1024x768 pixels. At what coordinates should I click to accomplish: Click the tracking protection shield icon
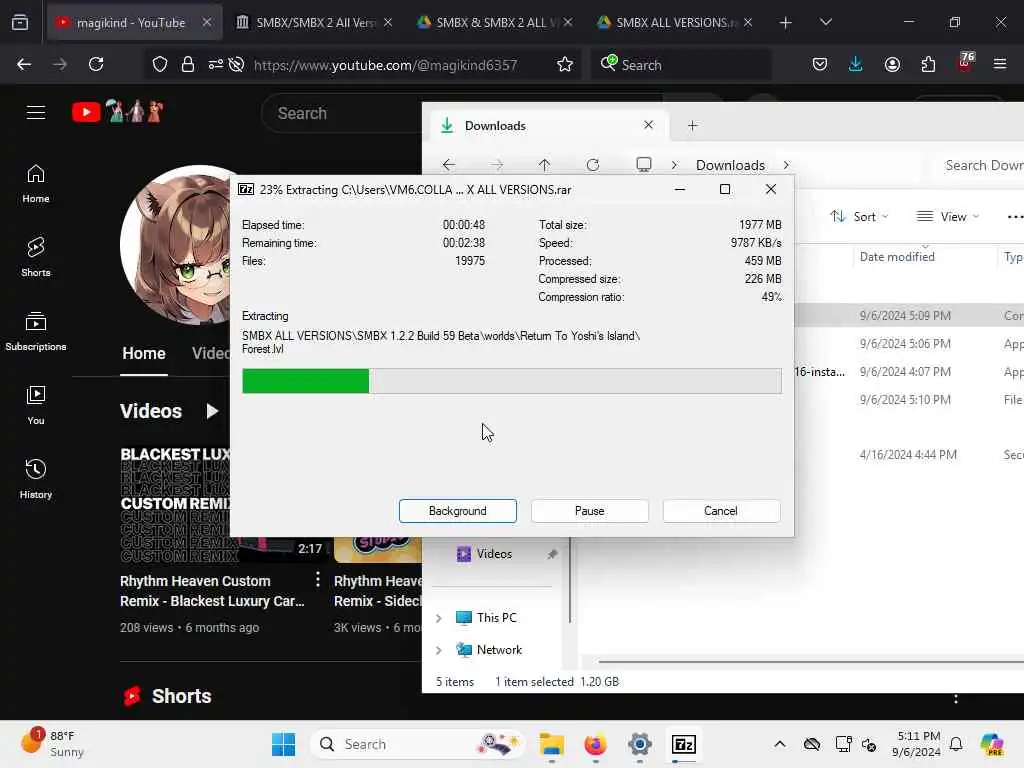point(160,64)
